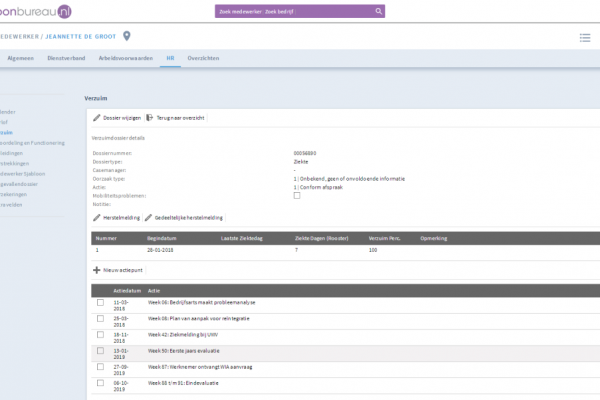
Task: Open the list menu icon at top right
Action: click(585, 38)
